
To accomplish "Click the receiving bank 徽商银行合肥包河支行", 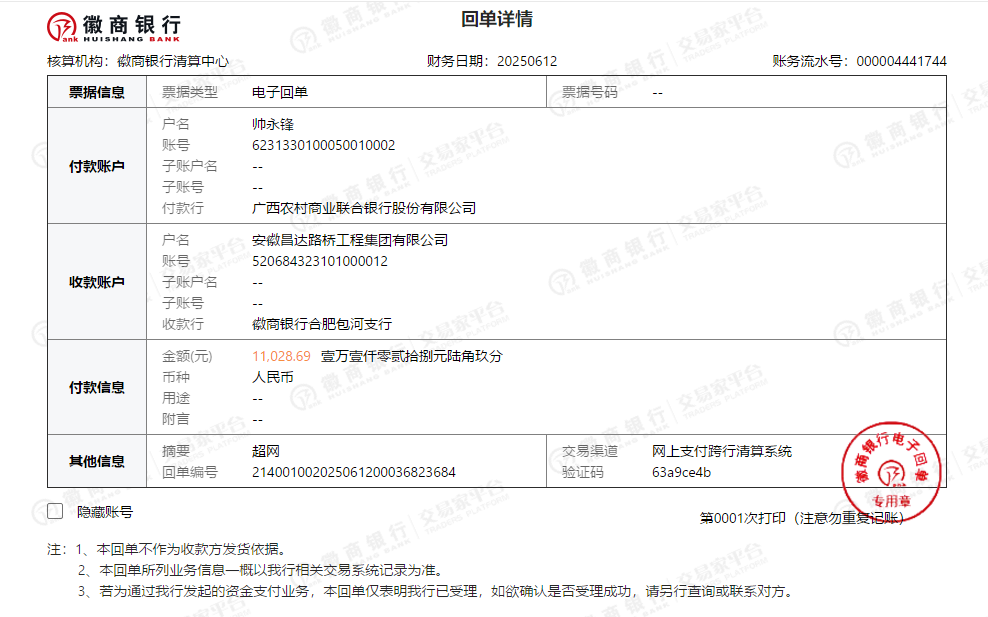I will (x=322, y=325).
